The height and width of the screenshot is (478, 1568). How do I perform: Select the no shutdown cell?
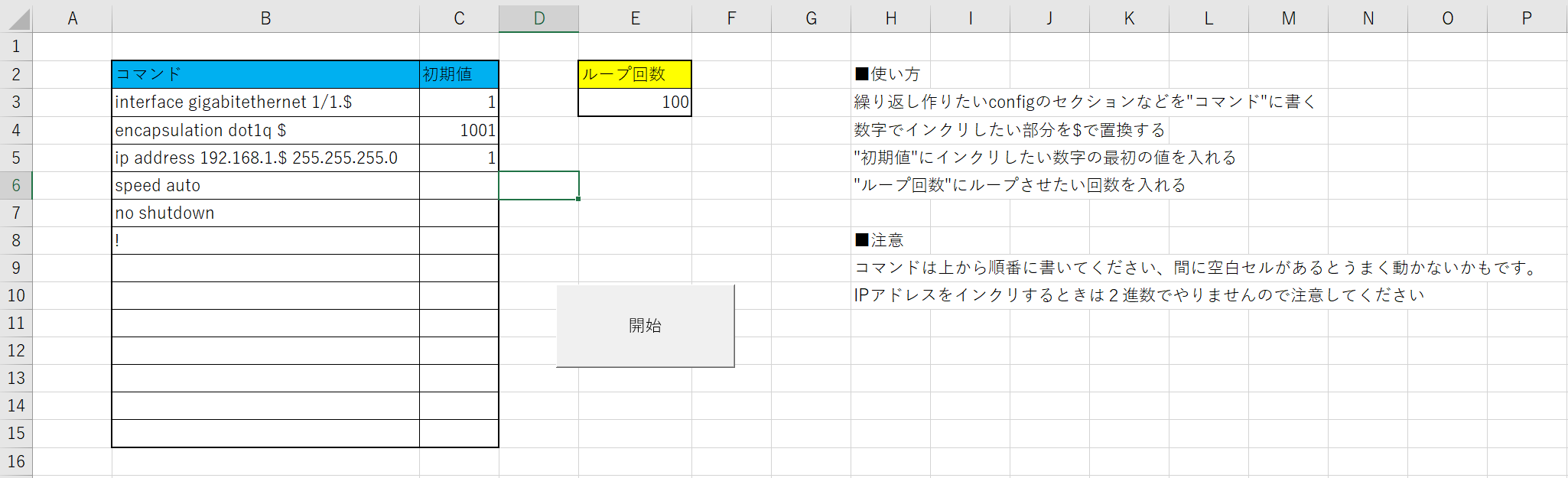[x=265, y=213]
